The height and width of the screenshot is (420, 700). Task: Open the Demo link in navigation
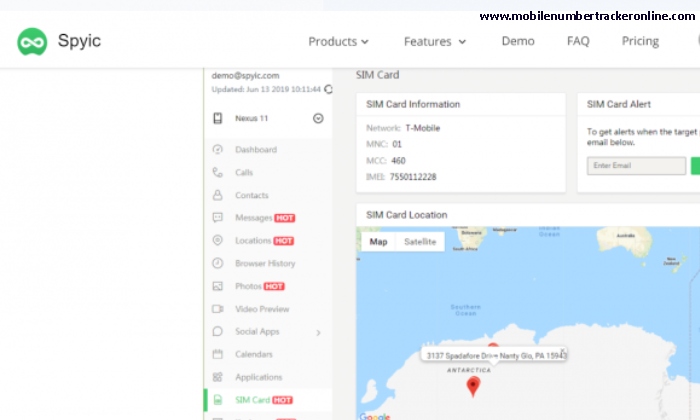tap(518, 42)
